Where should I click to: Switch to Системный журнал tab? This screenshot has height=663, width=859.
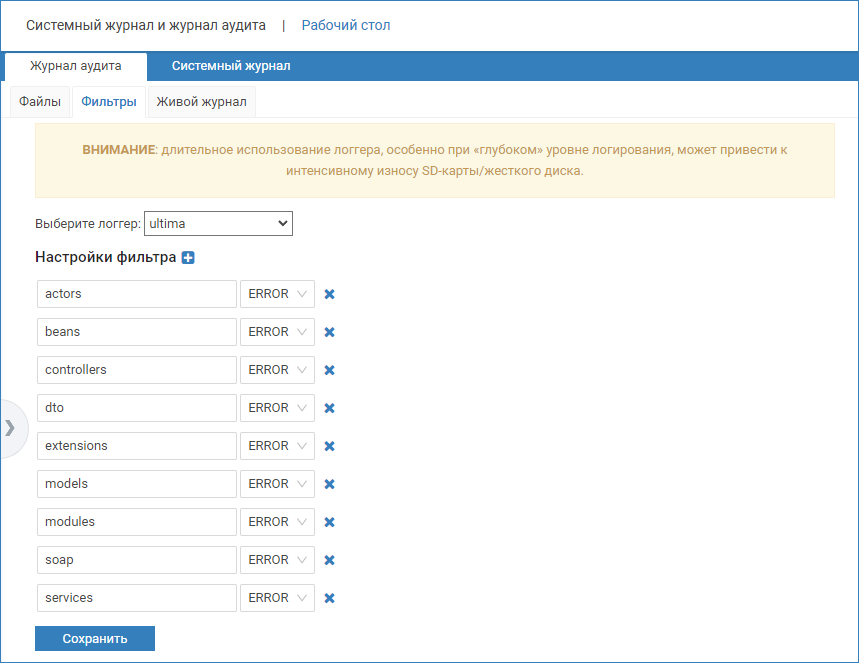tap(231, 66)
